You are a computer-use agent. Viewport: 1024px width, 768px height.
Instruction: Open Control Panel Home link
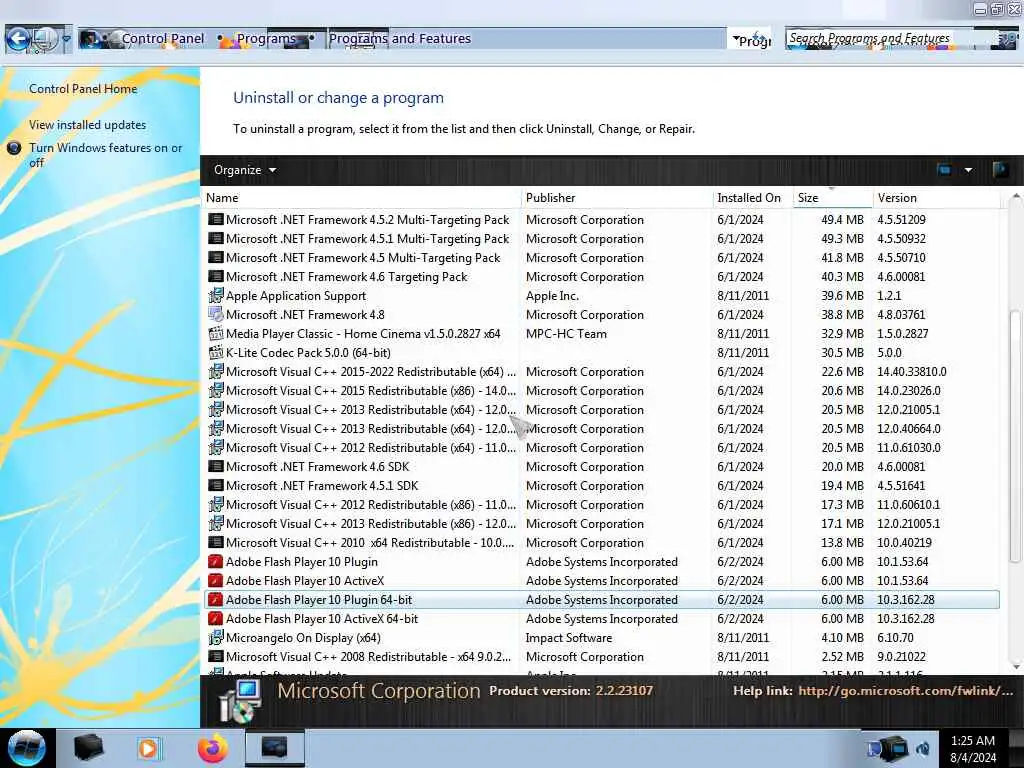click(x=83, y=89)
